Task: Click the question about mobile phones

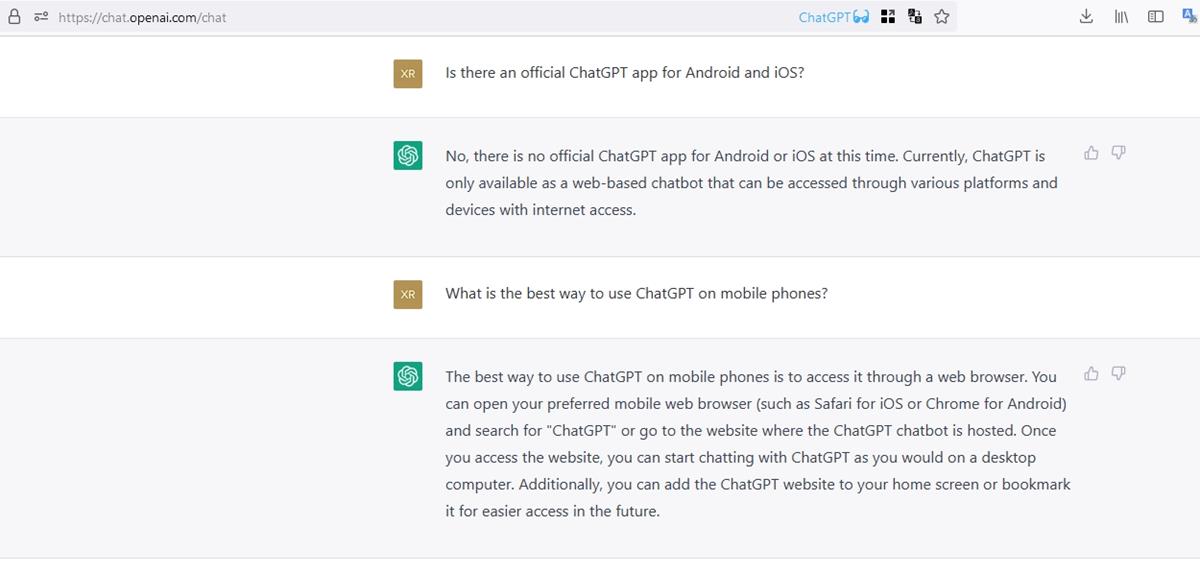Action: click(x=636, y=294)
